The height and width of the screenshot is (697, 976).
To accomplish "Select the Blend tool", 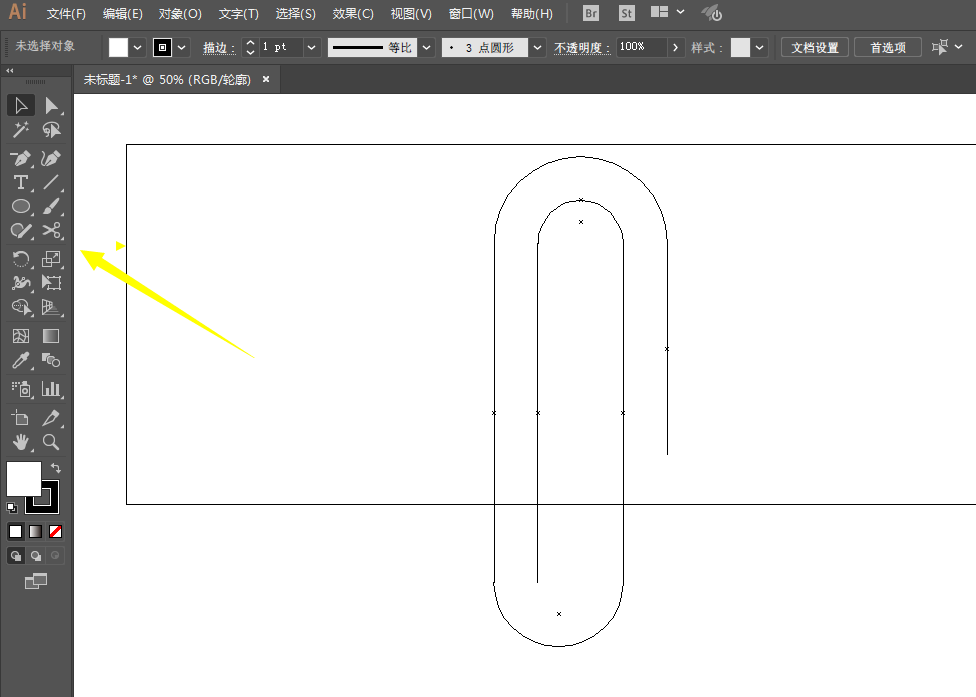I will point(52,360).
